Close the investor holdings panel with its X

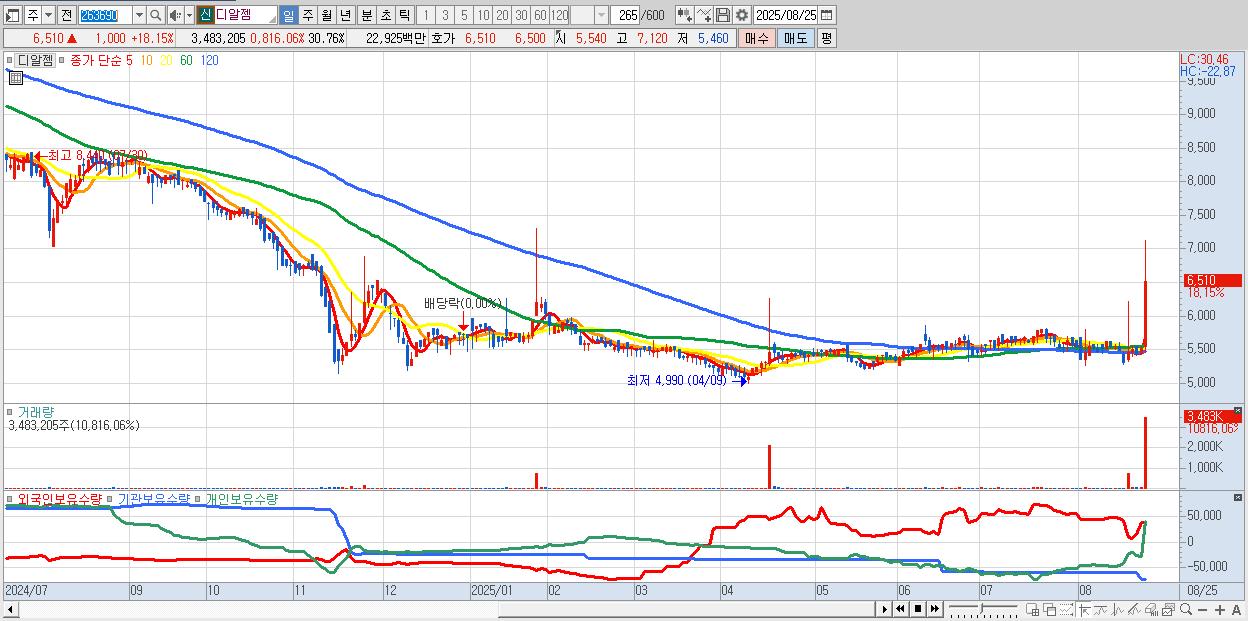click(x=1238, y=497)
